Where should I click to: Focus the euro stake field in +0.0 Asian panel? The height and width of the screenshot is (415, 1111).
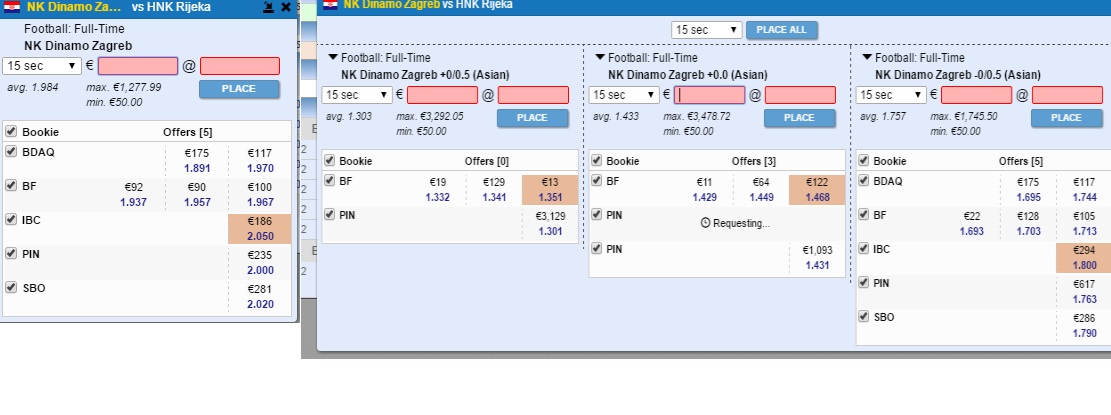(709, 95)
